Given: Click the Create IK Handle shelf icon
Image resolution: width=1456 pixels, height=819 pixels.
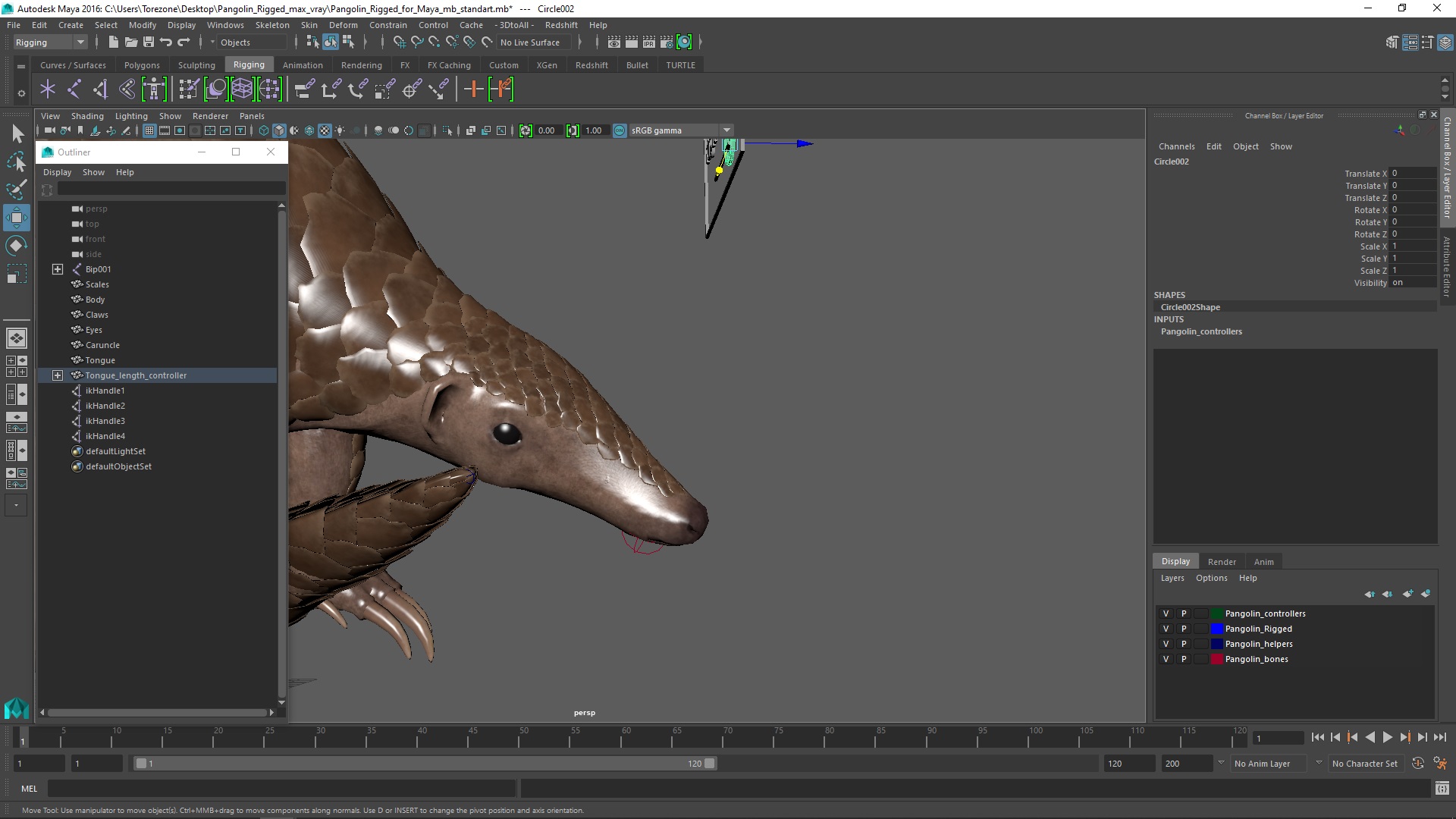Looking at the screenshot, I should point(100,89).
